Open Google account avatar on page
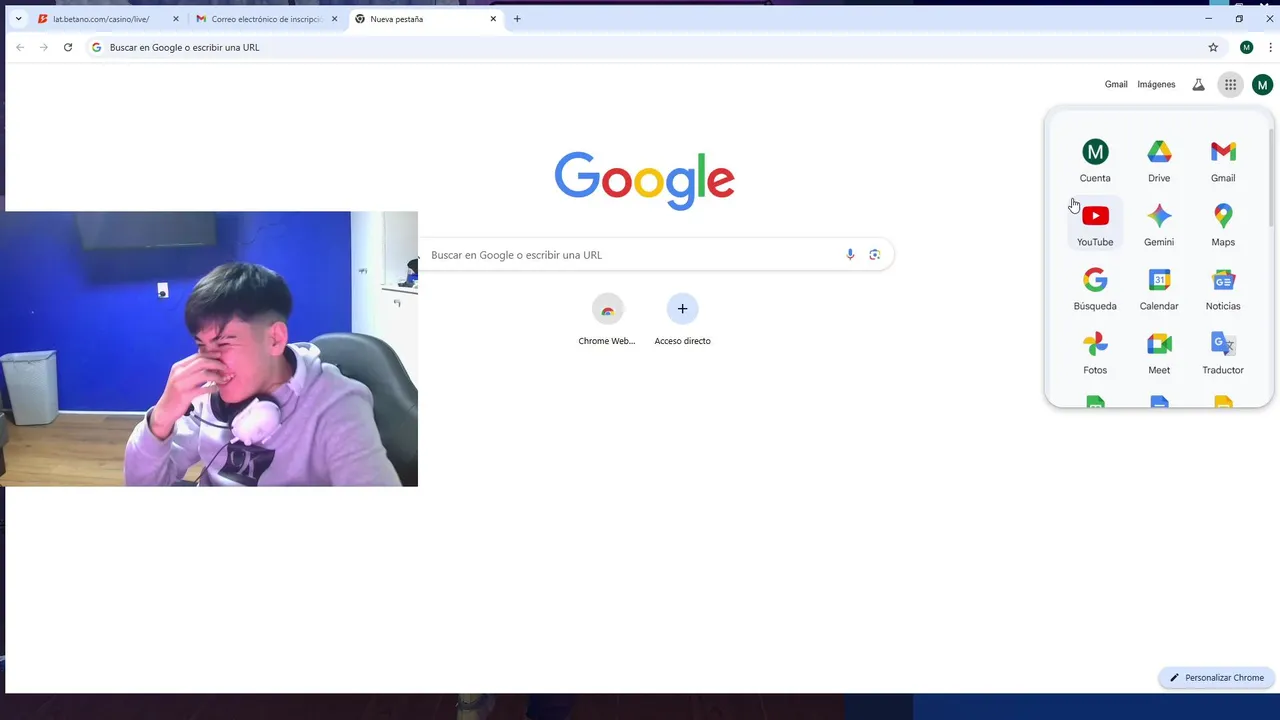Image resolution: width=1280 pixels, height=720 pixels. click(x=1262, y=85)
